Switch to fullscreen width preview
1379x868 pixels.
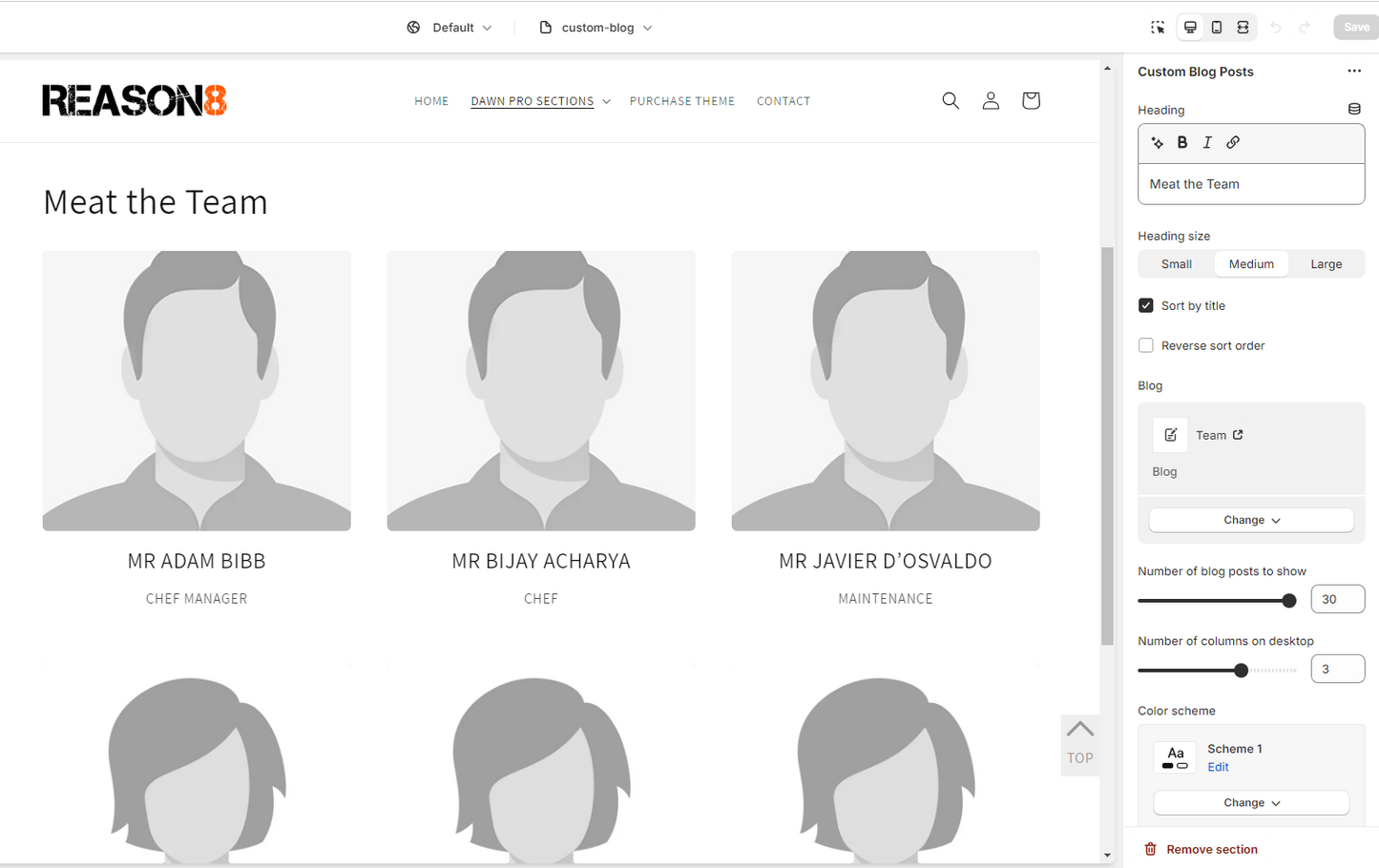click(1243, 28)
